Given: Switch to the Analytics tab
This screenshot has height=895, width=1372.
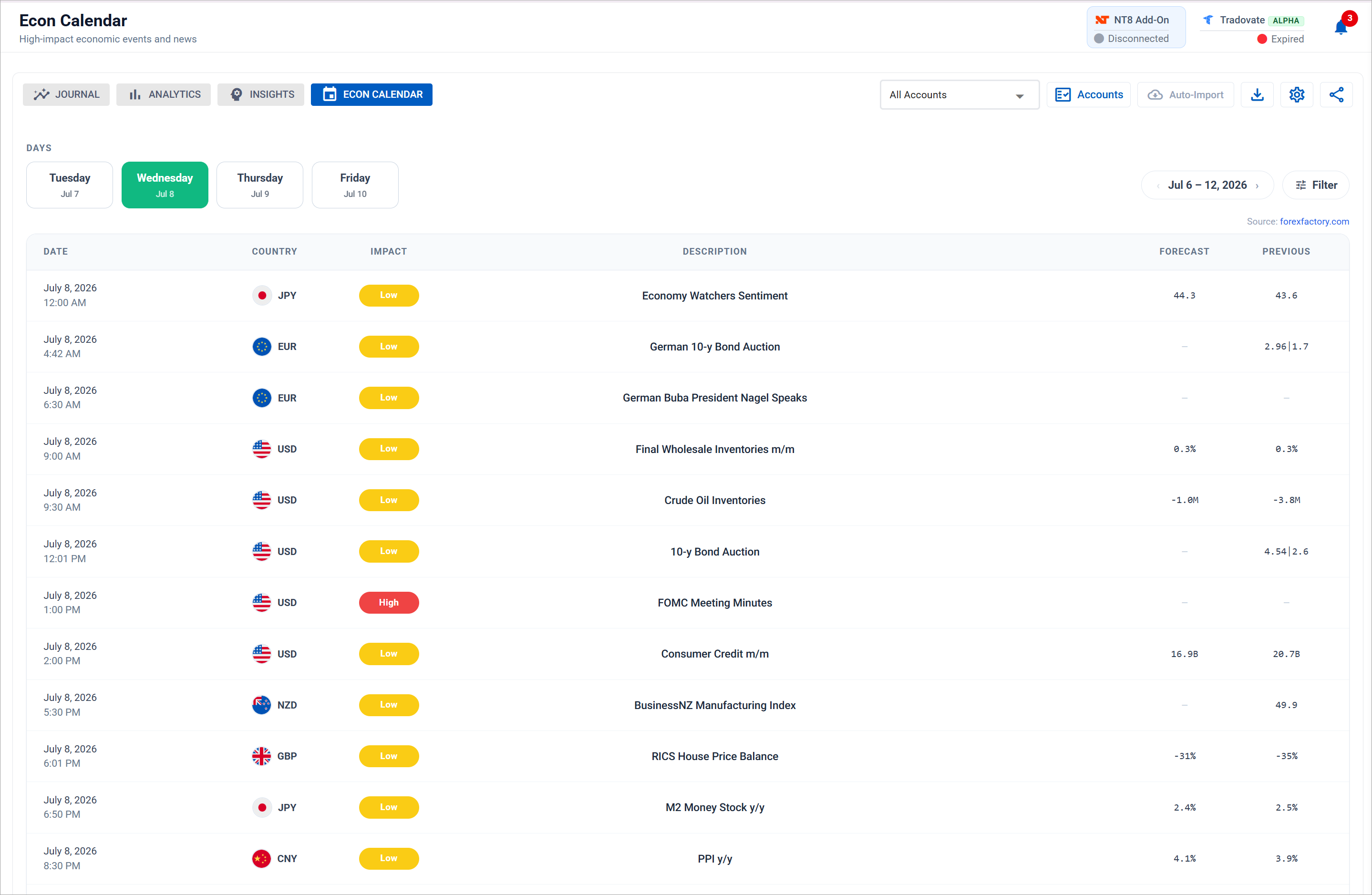Looking at the screenshot, I should tap(164, 94).
